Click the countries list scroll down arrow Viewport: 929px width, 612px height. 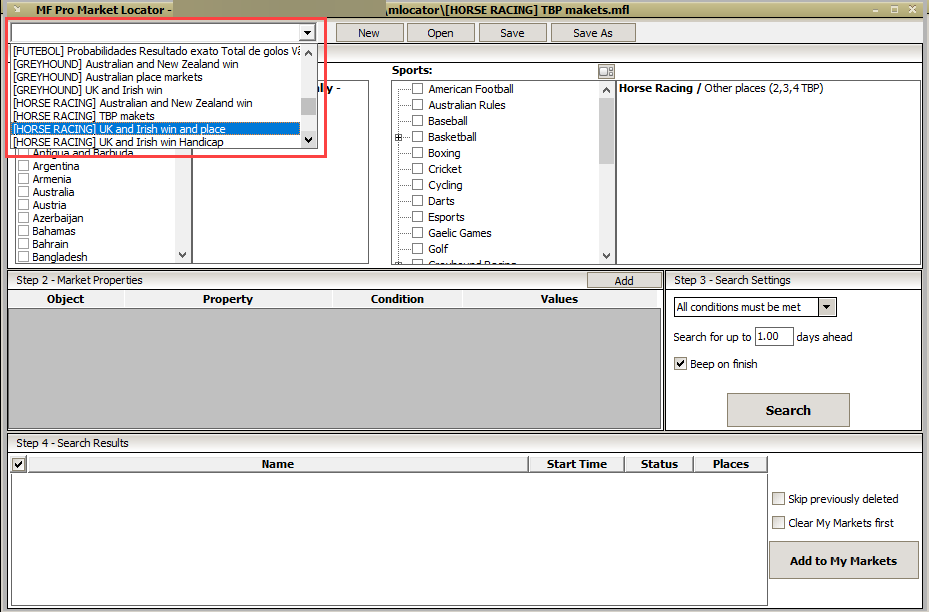(x=182, y=255)
